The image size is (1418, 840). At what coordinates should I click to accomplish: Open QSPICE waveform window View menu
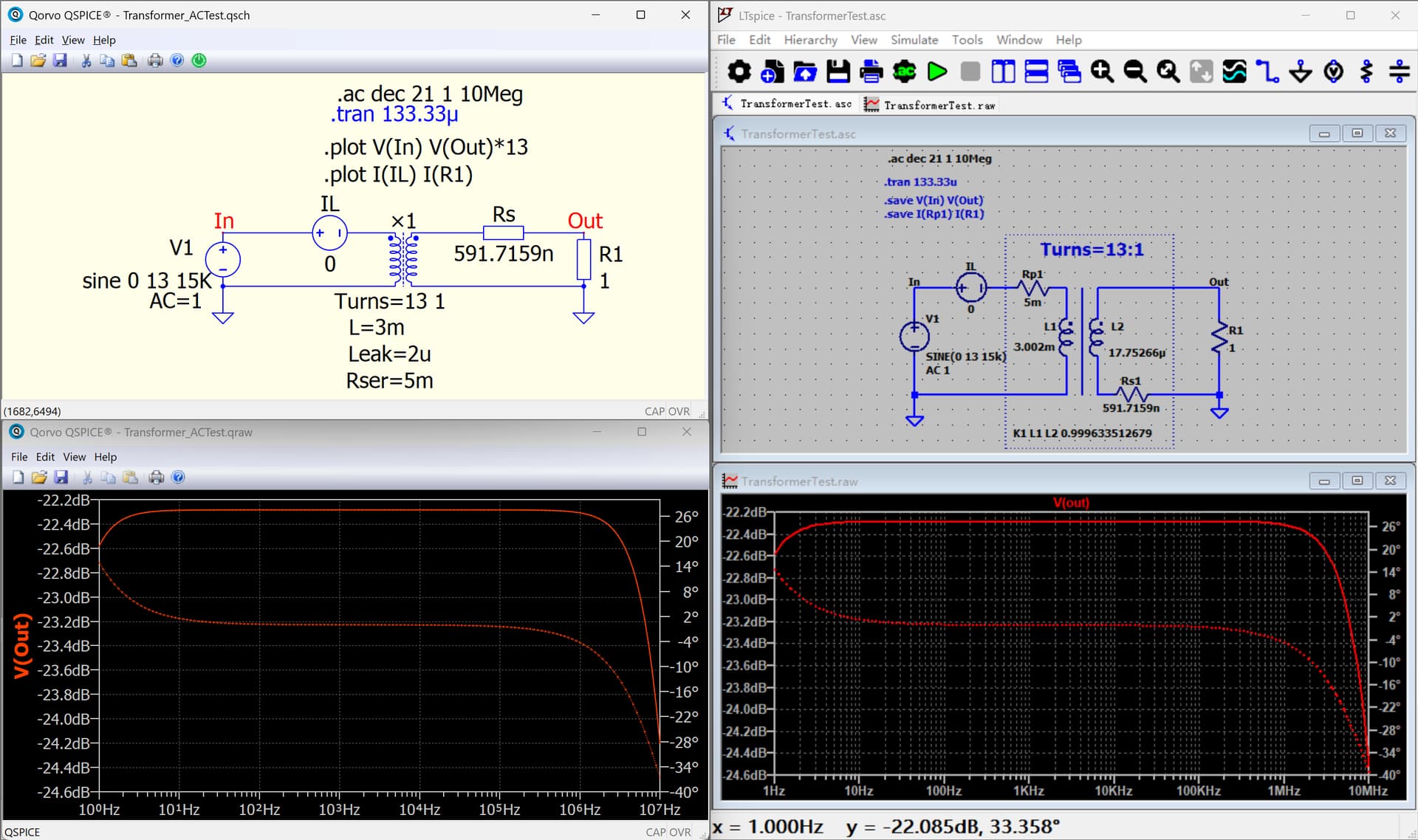coord(74,457)
